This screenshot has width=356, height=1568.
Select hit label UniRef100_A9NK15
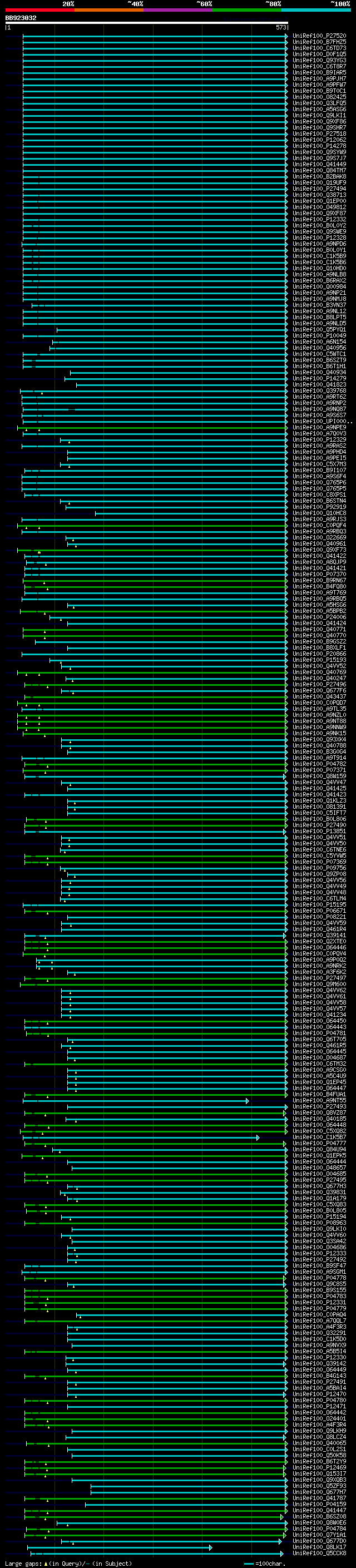coord(319,734)
